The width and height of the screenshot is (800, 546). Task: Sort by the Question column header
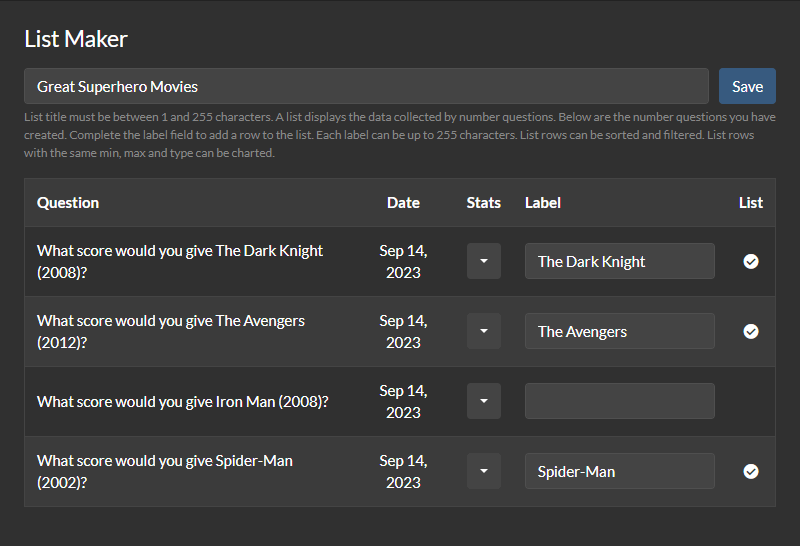tap(68, 202)
